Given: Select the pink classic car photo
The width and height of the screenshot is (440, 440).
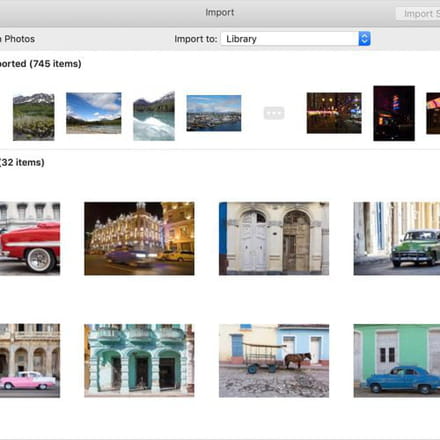Looking at the screenshot, I should pos(30,361).
